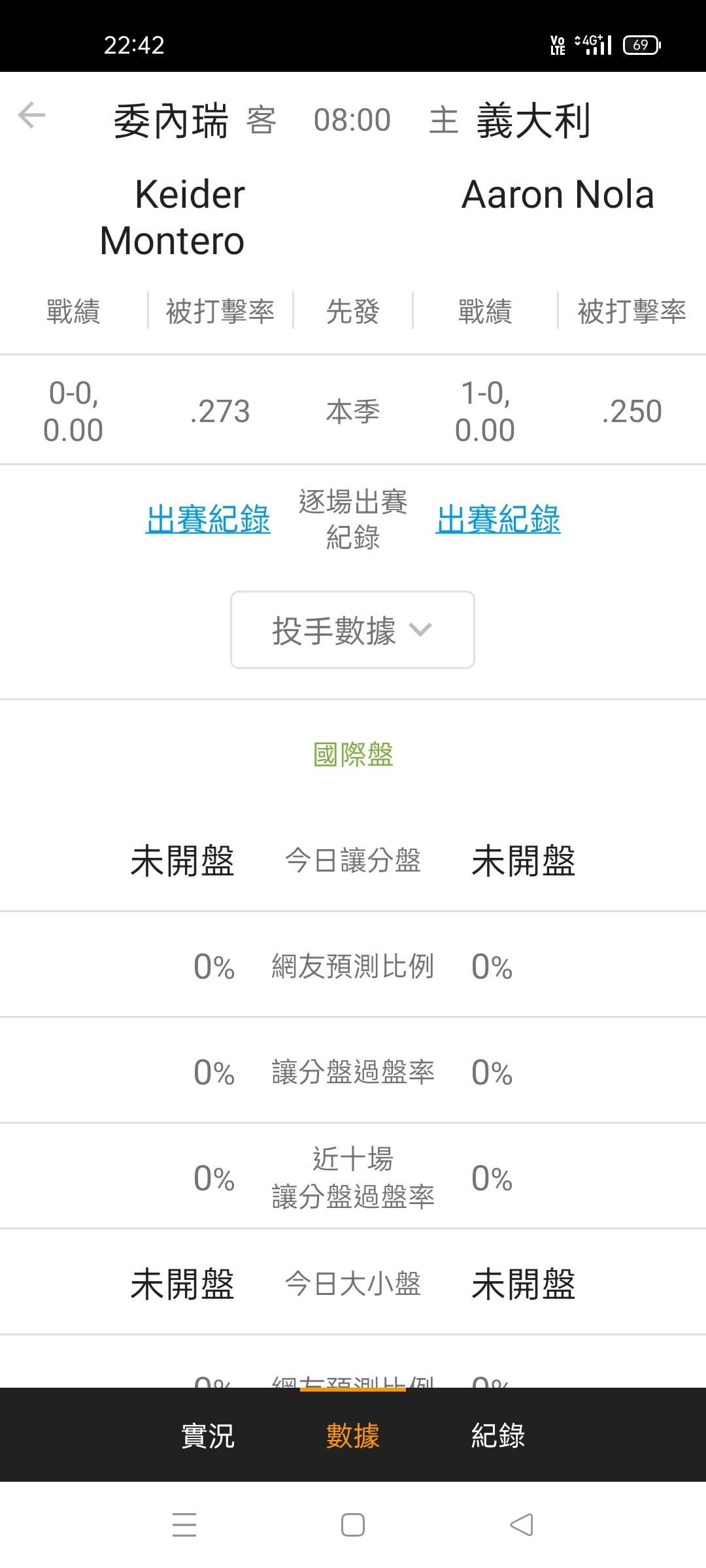Tap the VoLTE status icon
Screen dimensions: 706x1568
(558, 45)
